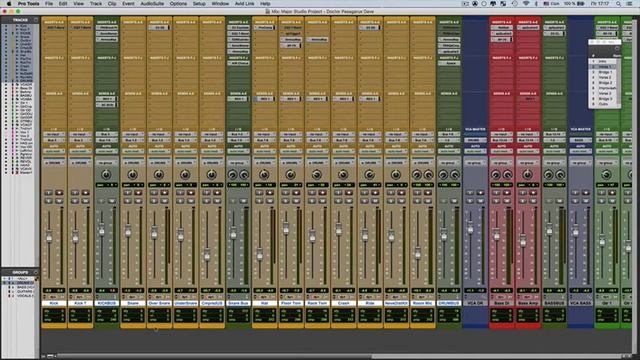Image resolution: width=640 pixels, height=360 pixels.
Task: Click the right pan knob on Room Mic
Action: 428,175
